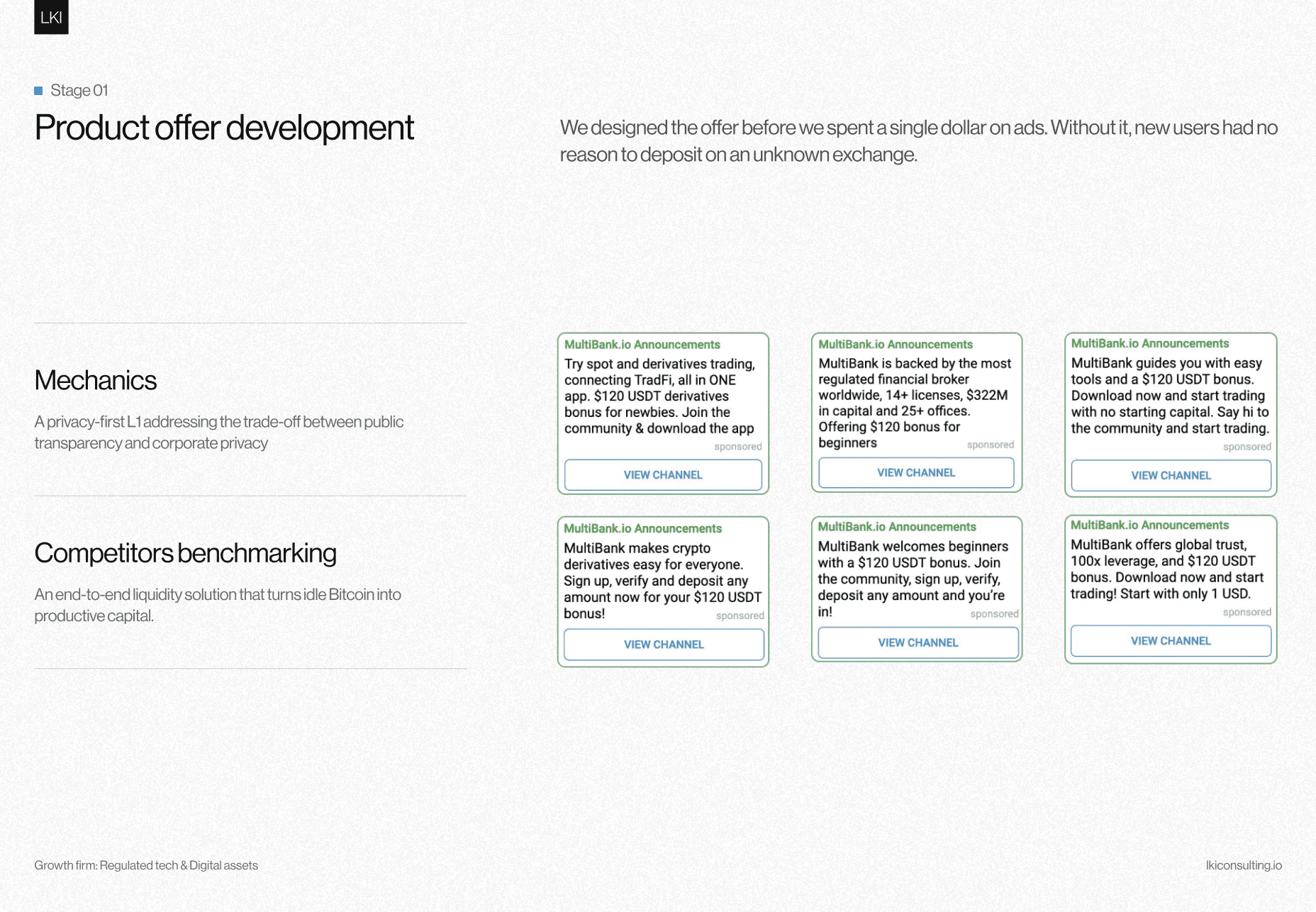Click VIEW CHANNEL under the 100x leverage ad
The width and height of the screenshot is (1316, 912).
(1171, 641)
